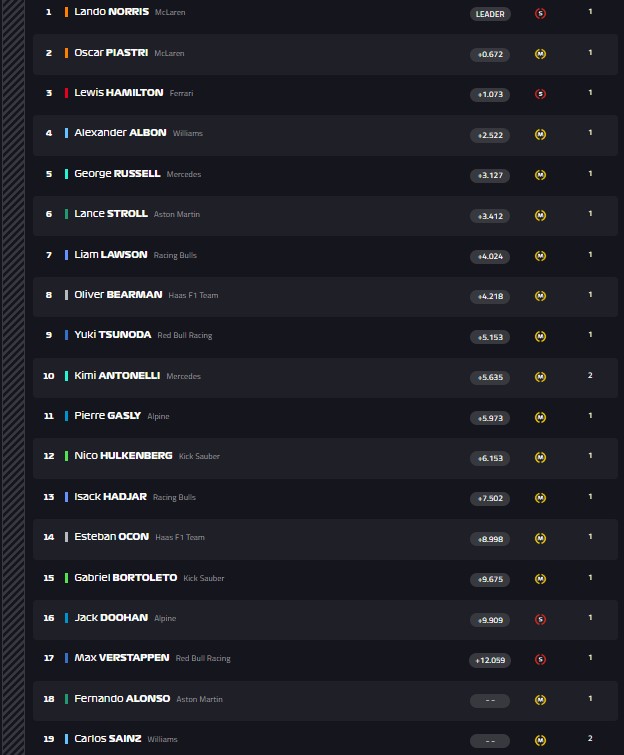
Task: Click the McLaren orange bar beside Norris
Action: click(x=66, y=12)
